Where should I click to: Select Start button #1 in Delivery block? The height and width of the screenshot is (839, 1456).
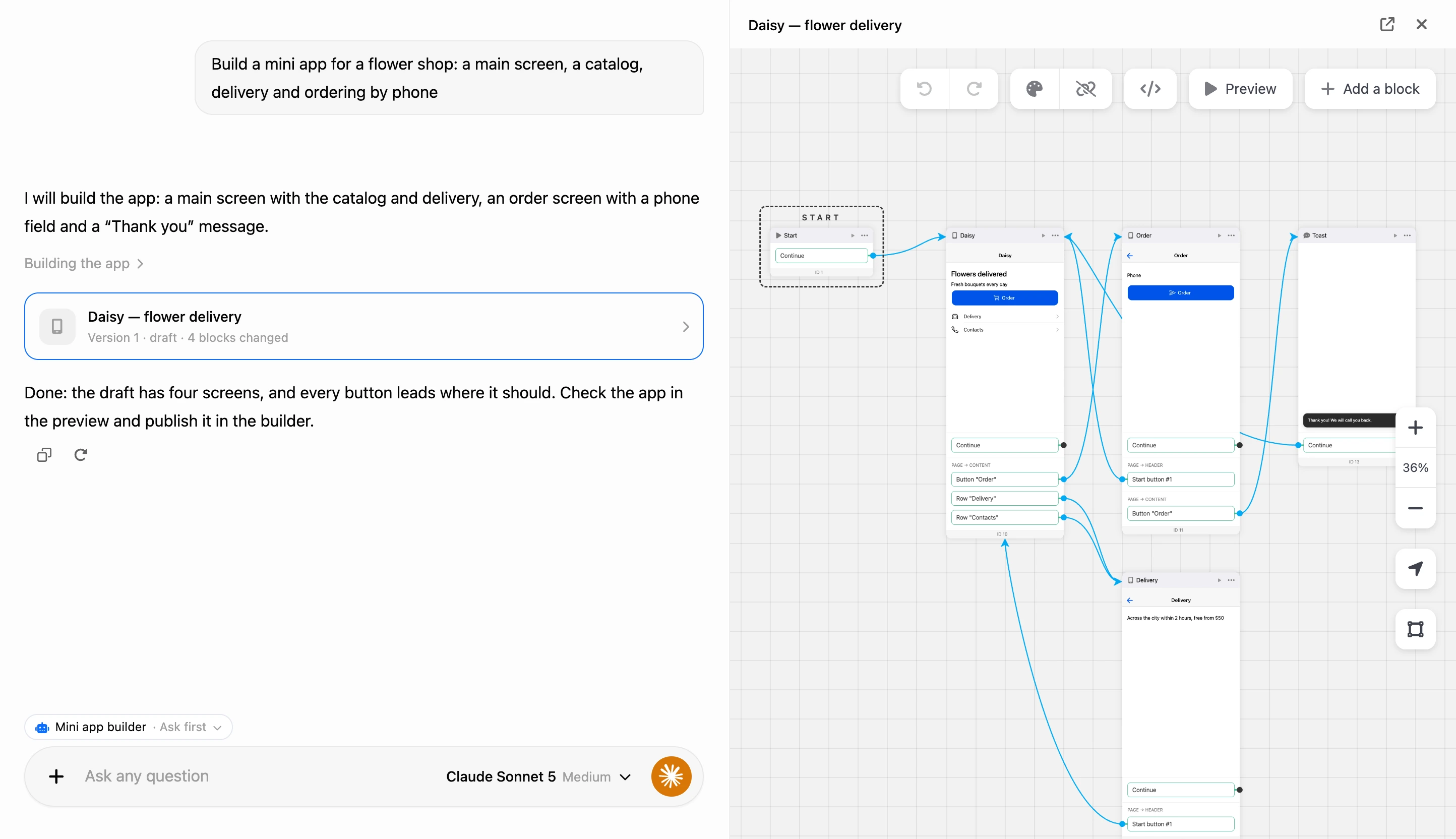1181,823
